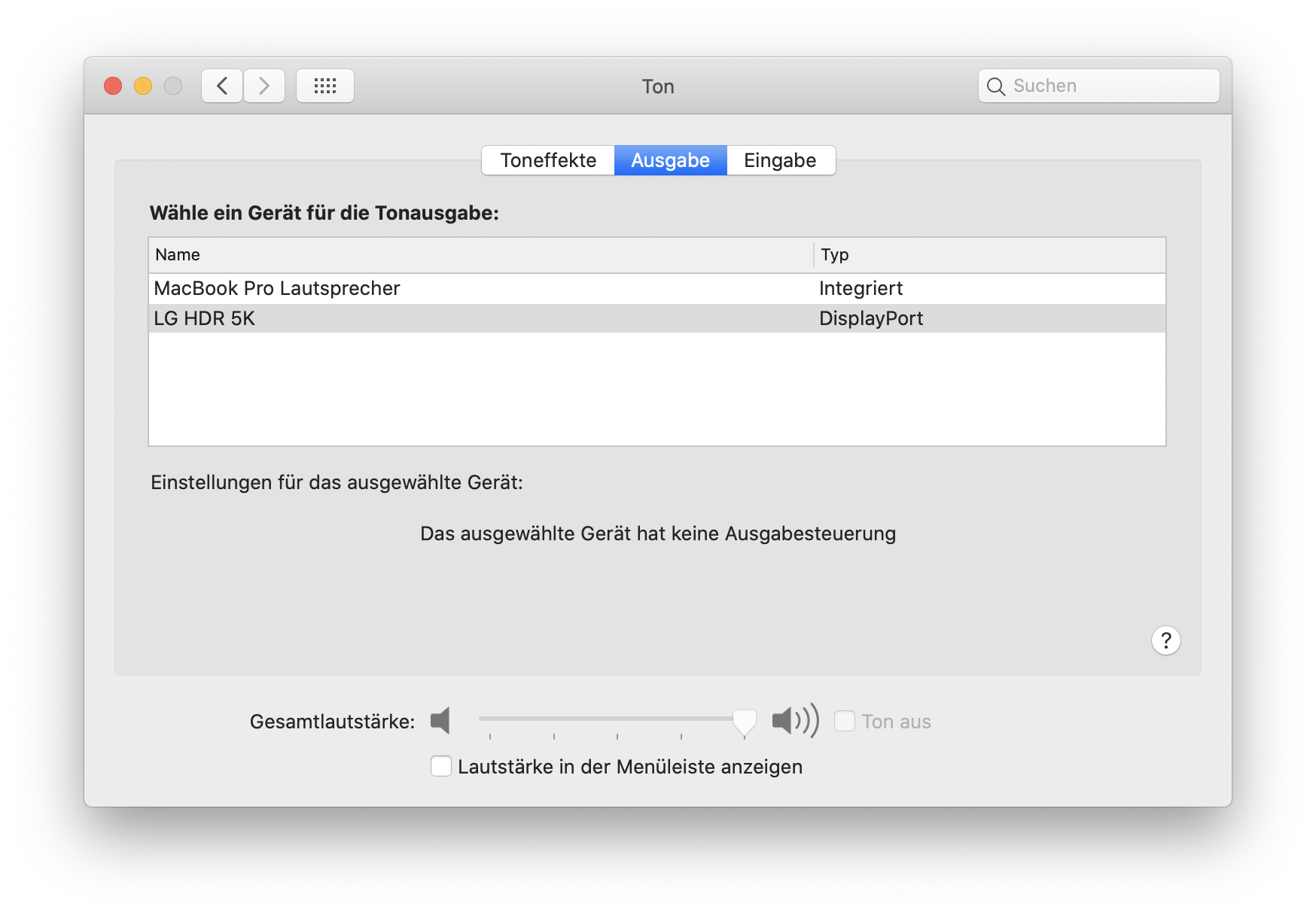
Task: Click the loud volume speaker icon
Action: 796,721
